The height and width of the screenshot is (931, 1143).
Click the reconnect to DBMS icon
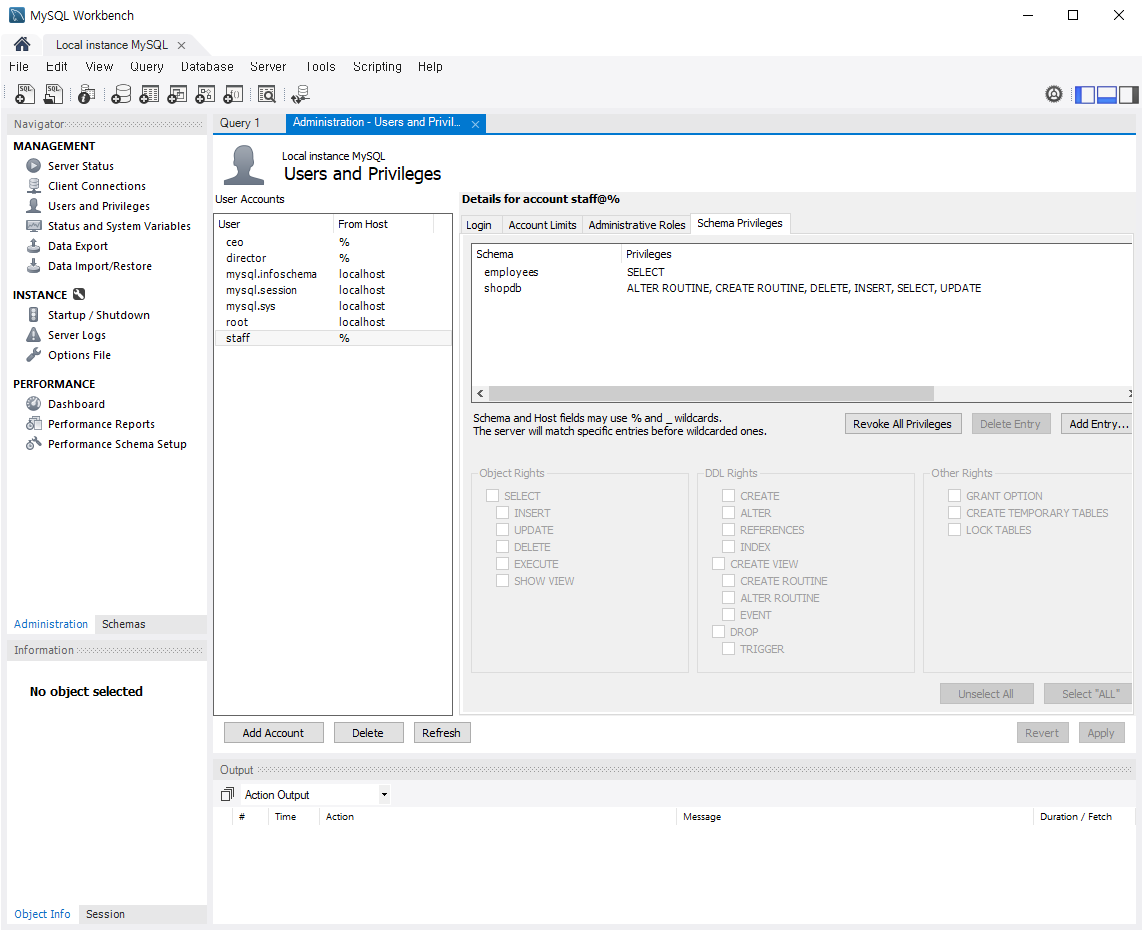[x=300, y=94]
